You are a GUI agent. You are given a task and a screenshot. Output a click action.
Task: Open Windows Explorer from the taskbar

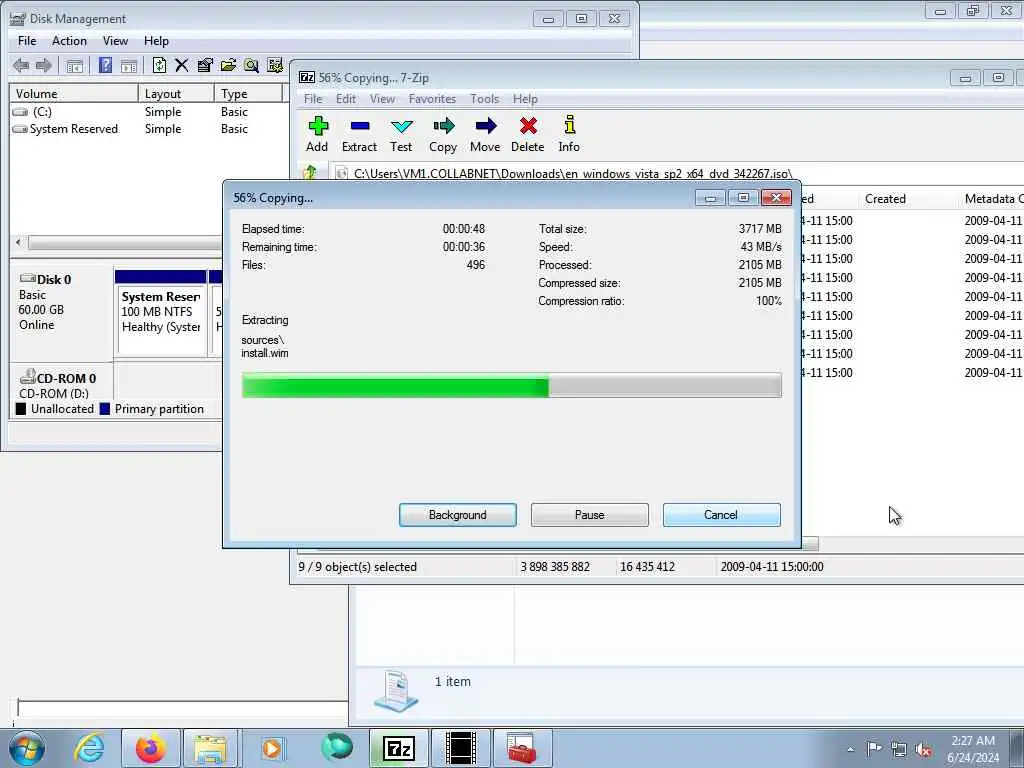pyautogui.click(x=210, y=748)
